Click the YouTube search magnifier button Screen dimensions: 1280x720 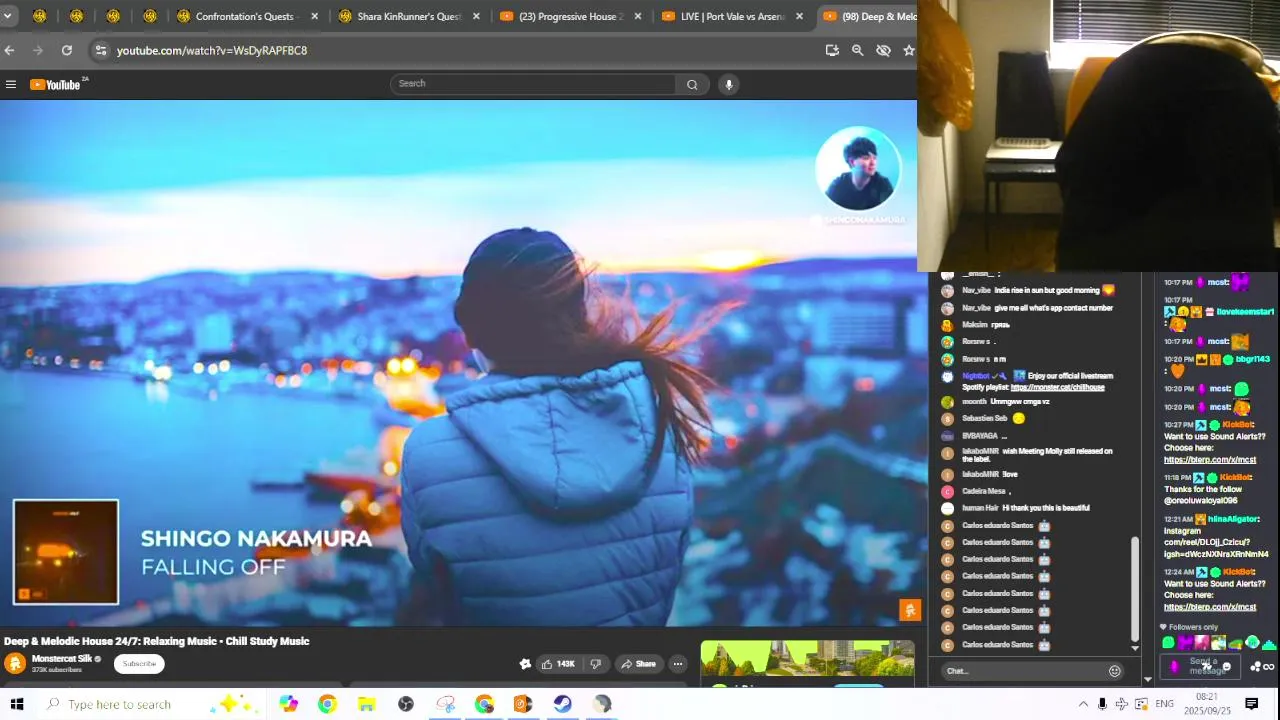[x=692, y=85]
